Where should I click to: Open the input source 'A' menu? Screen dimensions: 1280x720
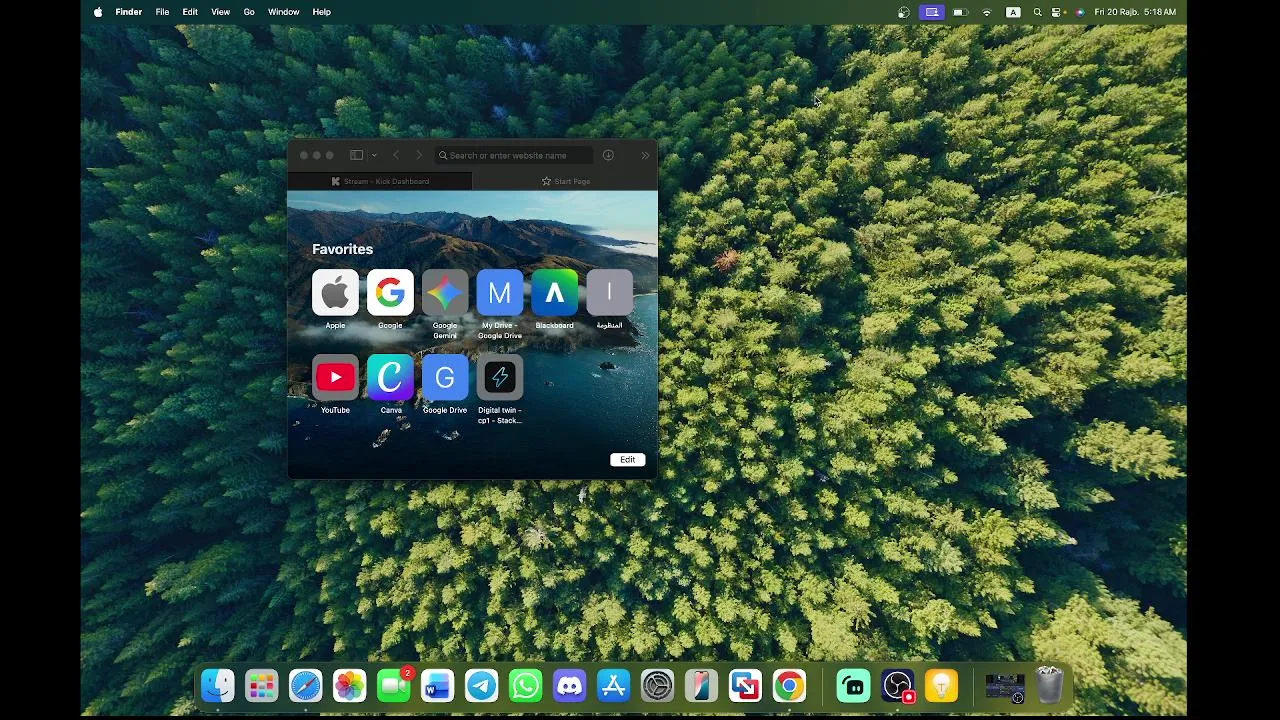pos(1013,12)
